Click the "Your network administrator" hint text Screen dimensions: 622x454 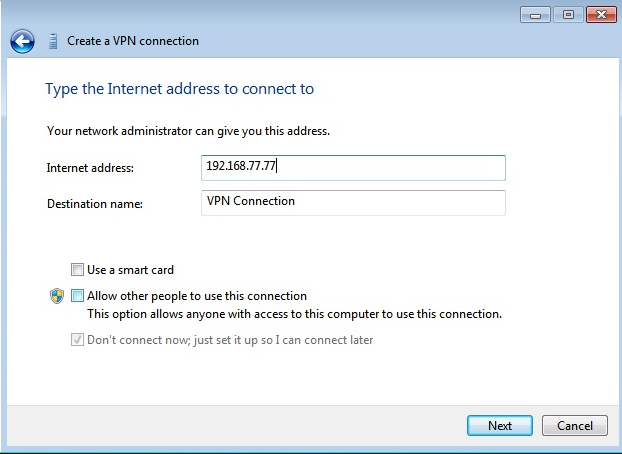pyautogui.click(x=188, y=131)
